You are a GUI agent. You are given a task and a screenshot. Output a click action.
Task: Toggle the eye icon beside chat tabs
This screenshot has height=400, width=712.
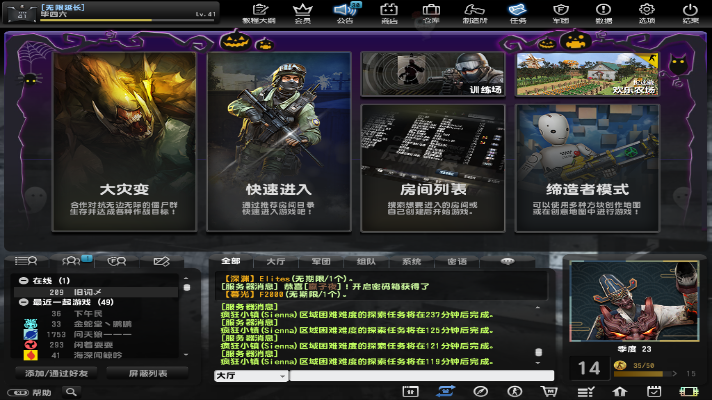pyautogui.click(x=507, y=261)
